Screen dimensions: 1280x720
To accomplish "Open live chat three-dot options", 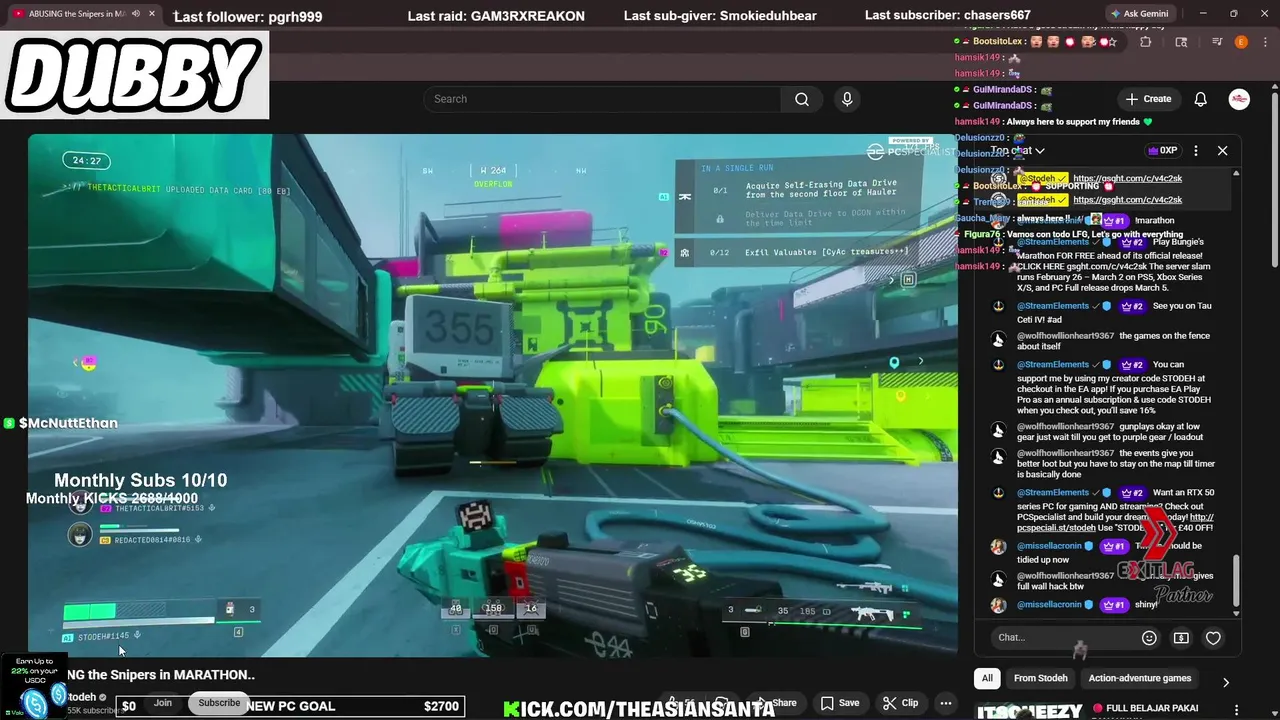I will (x=1196, y=151).
